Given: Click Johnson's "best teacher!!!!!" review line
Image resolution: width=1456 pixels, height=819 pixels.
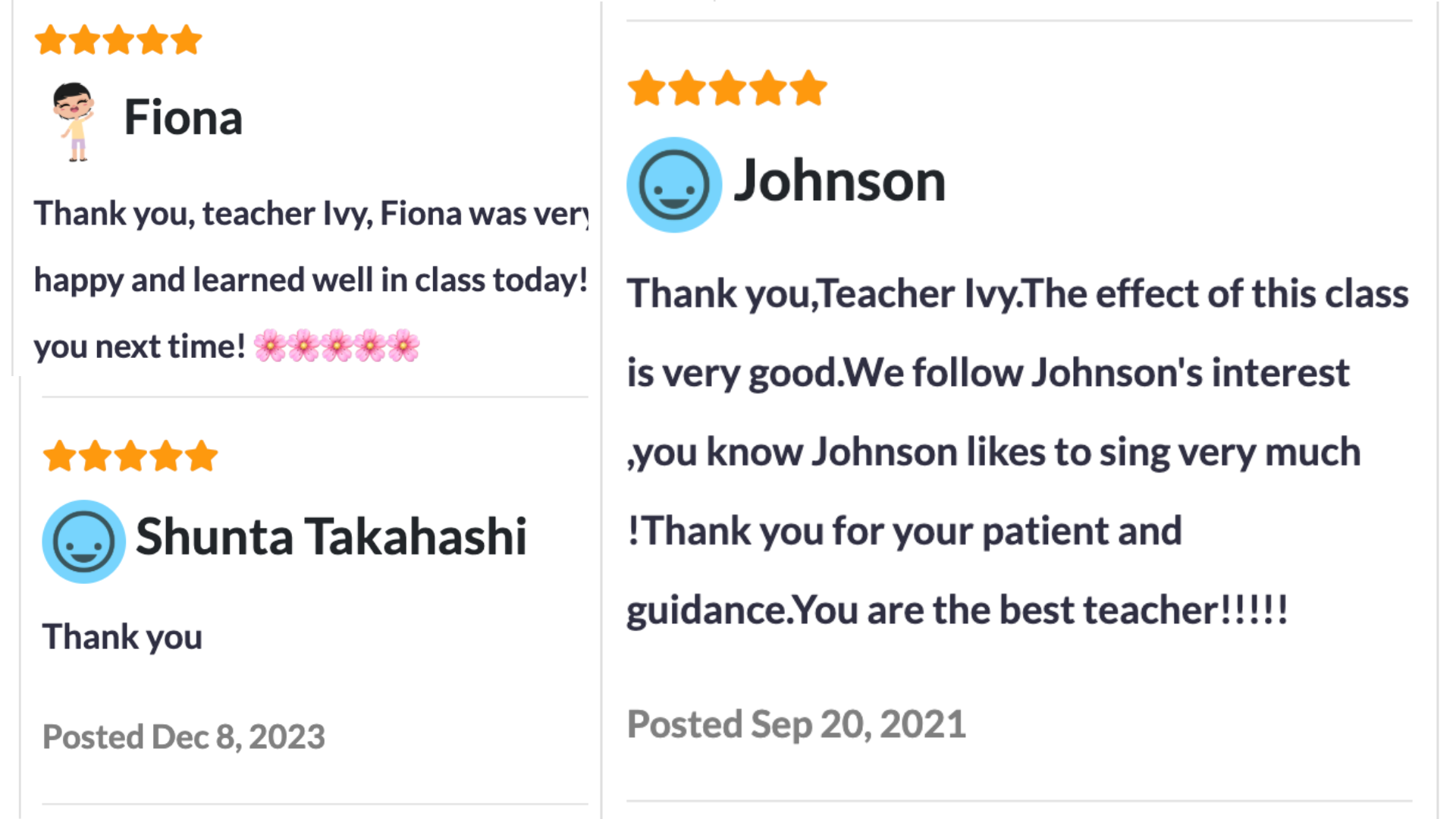Looking at the screenshot, I should click(x=957, y=610).
